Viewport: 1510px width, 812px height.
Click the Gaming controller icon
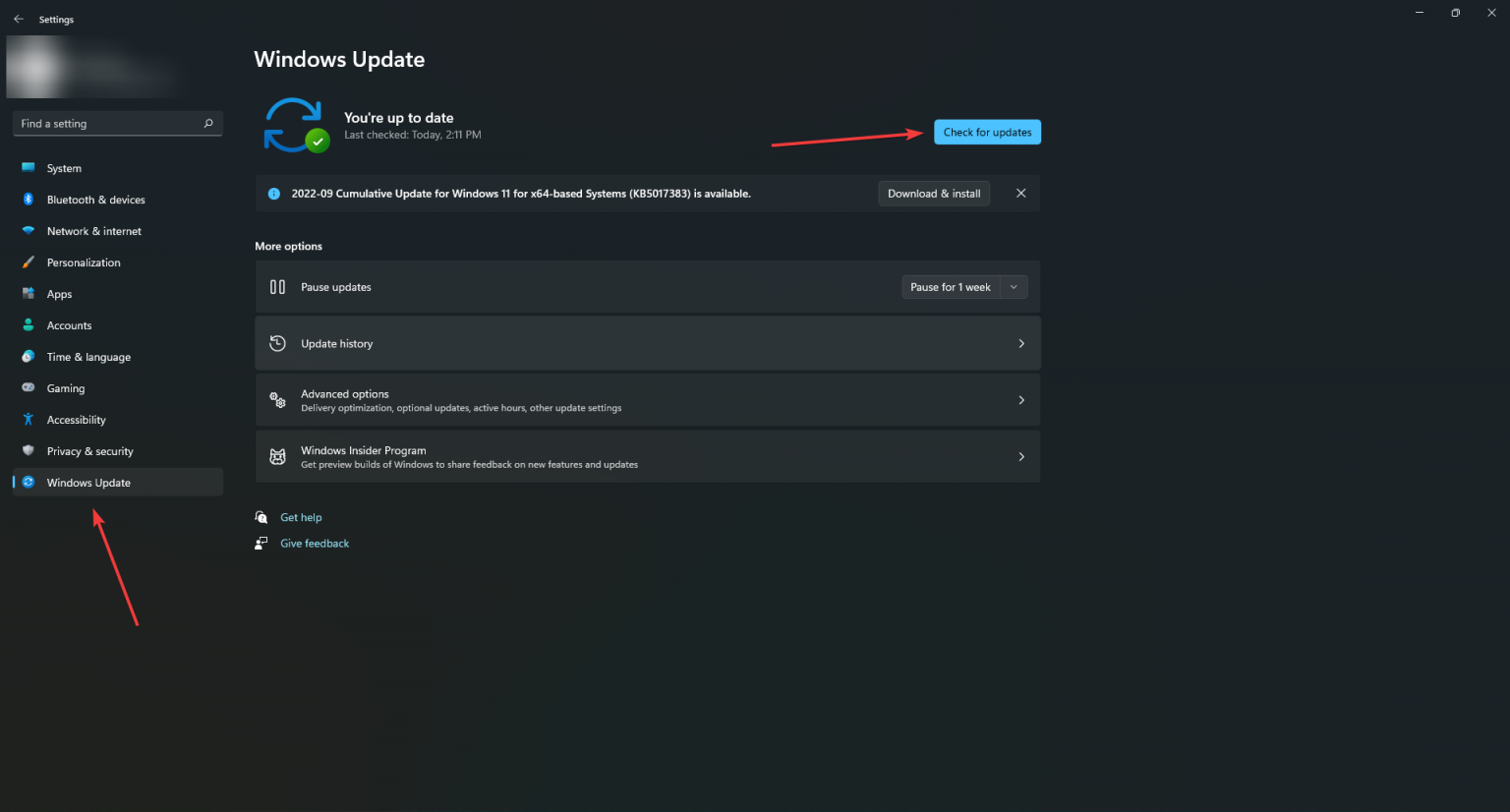click(x=29, y=388)
